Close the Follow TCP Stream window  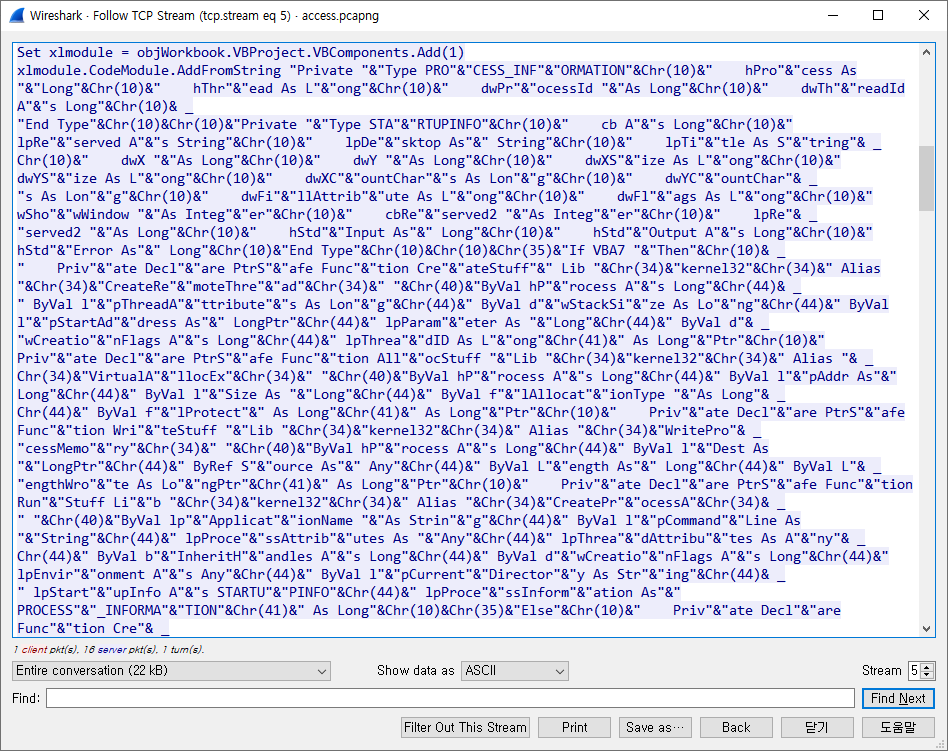pos(924,15)
